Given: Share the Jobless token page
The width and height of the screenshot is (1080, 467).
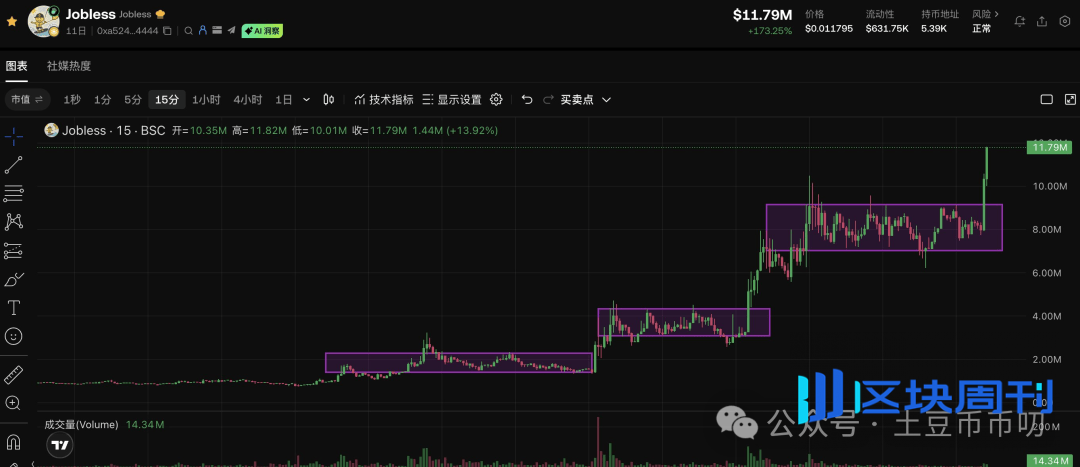Looking at the screenshot, I should coord(1042,21).
